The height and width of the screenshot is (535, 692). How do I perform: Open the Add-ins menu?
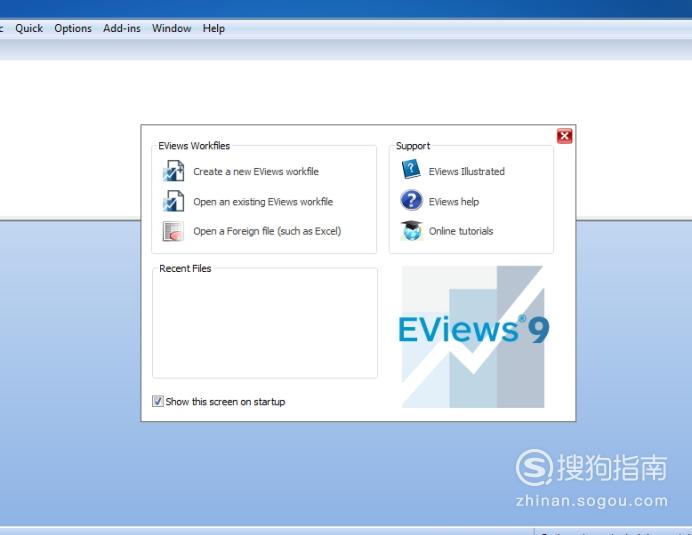pyautogui.click(x=122, y=28)
